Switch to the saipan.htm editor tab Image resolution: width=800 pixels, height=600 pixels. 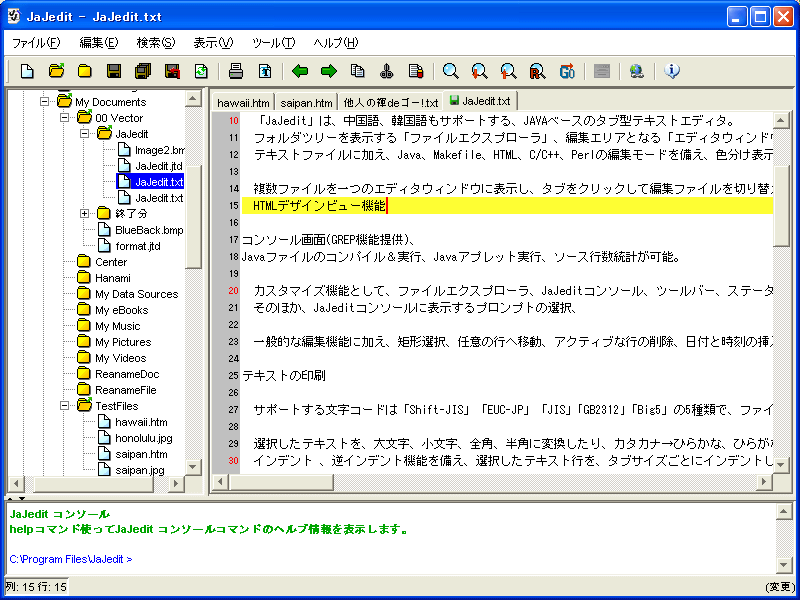coord(307,103)
